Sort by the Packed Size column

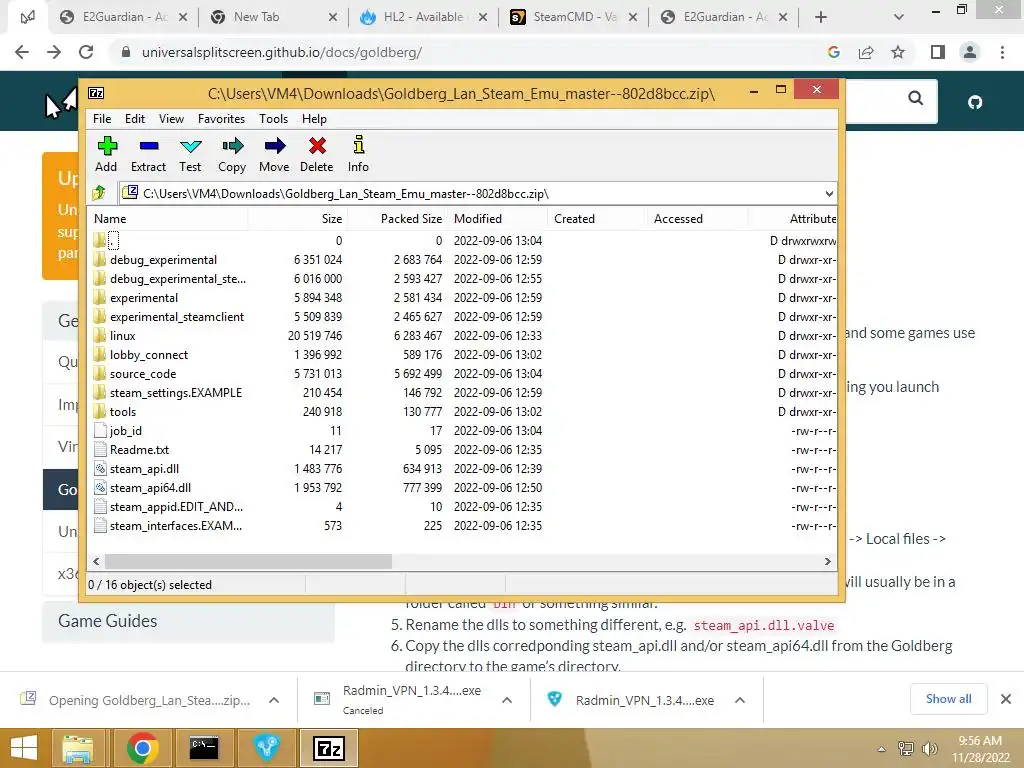[x=396, y=219]
